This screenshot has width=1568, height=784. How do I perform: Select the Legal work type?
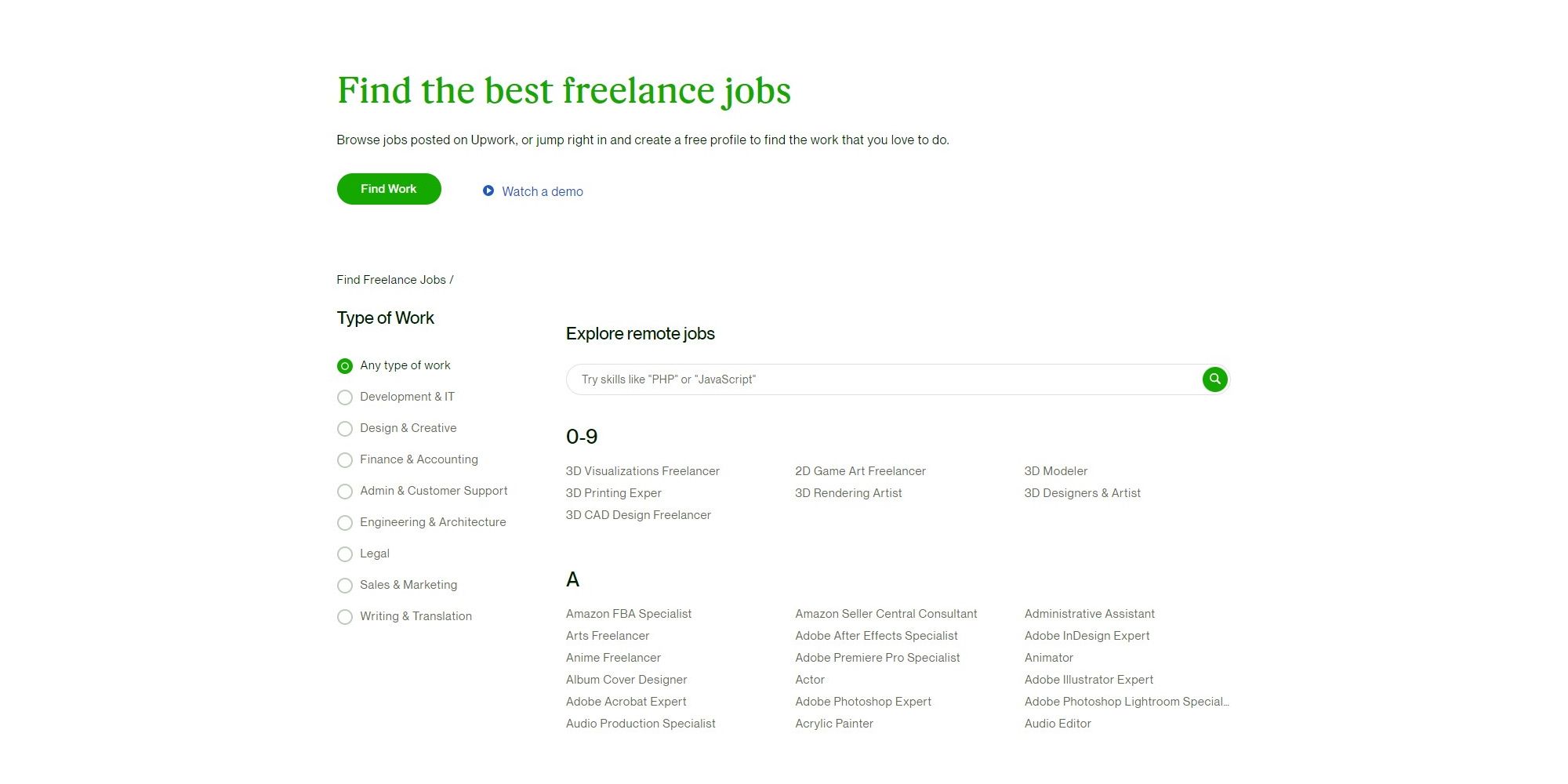(345, 554)
